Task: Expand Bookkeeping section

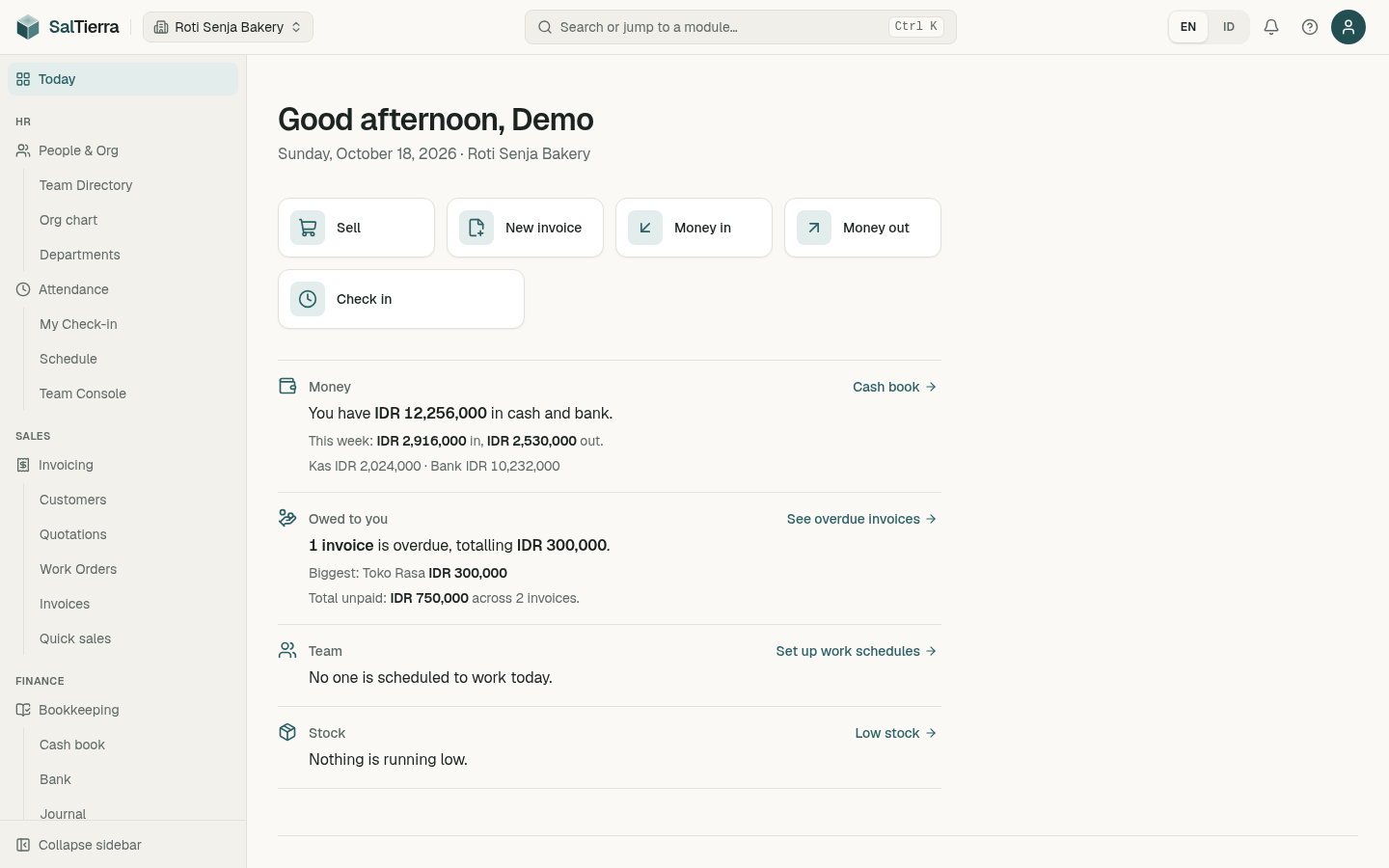Action: point(123,710)
